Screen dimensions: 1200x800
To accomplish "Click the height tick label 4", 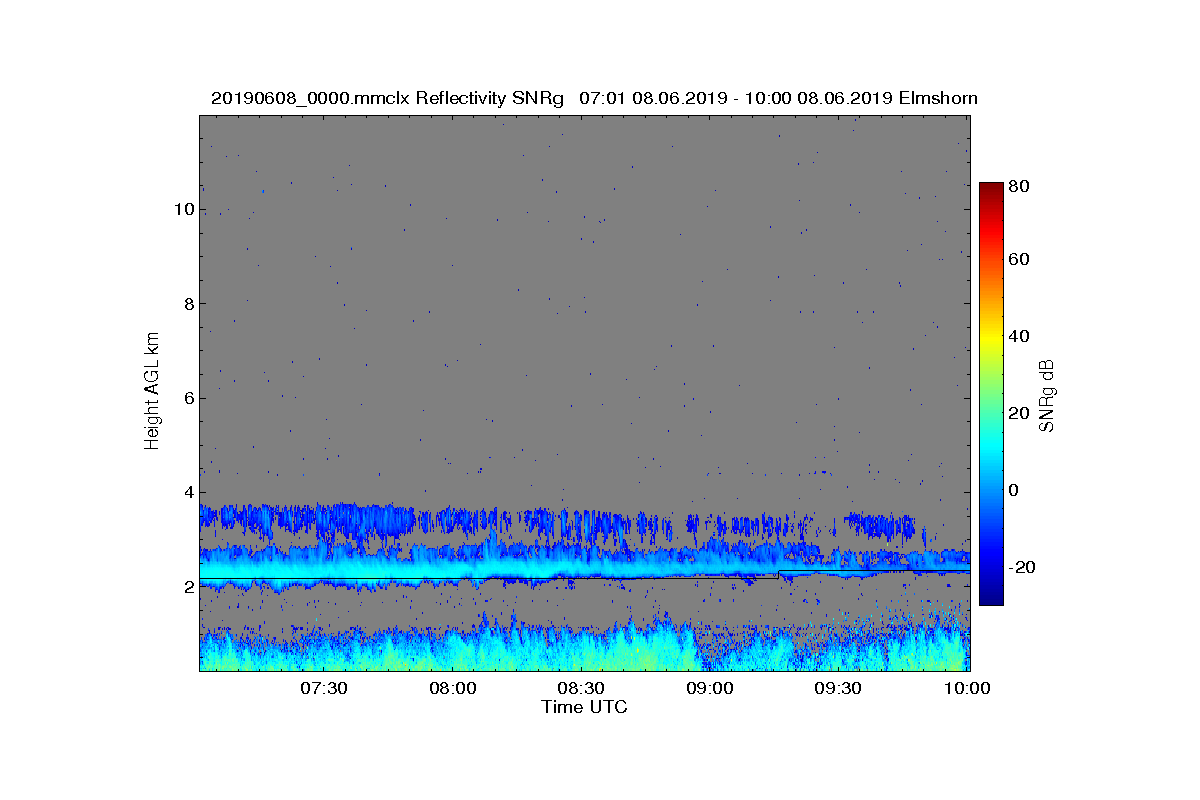I will tap(187, 492).
